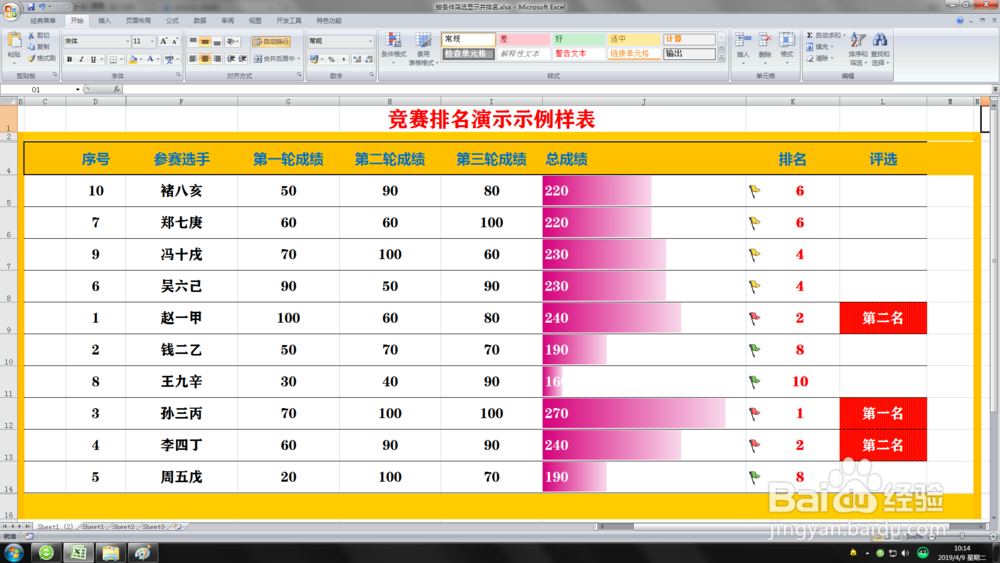Align text to top of cell
This screenshot has width=1000, height=563.
click(193, 41)
